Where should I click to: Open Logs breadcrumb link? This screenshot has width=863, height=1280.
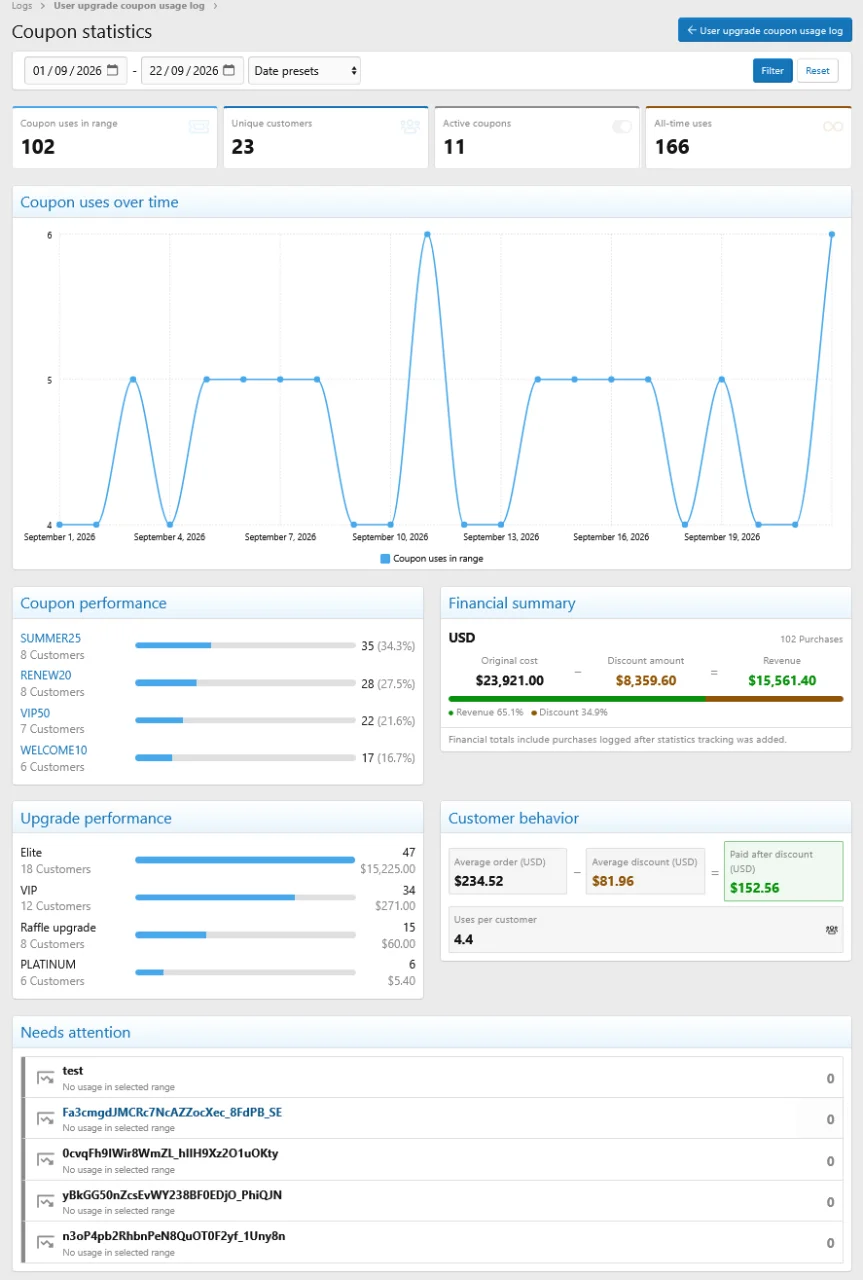pos(22,6)
